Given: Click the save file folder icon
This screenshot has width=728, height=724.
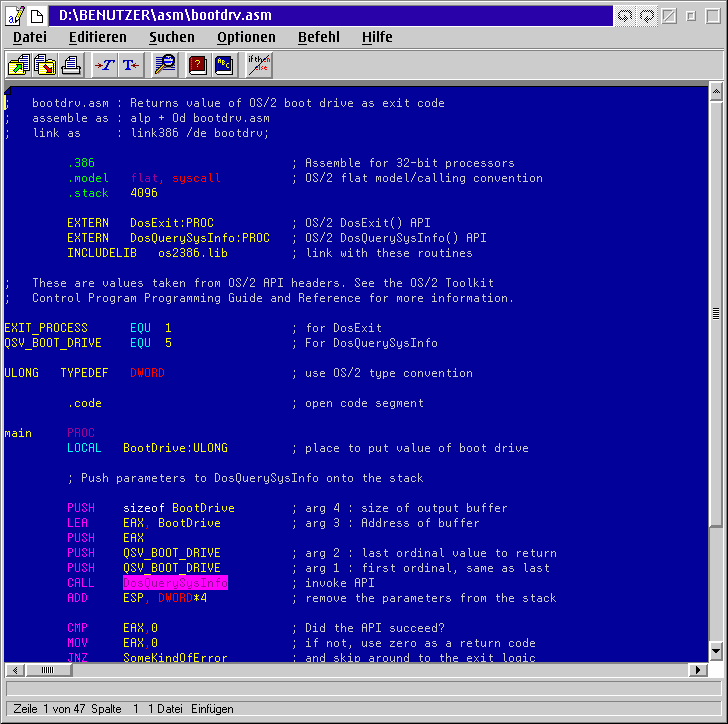Looking at the screenshot, I should [x=45, y=65].
